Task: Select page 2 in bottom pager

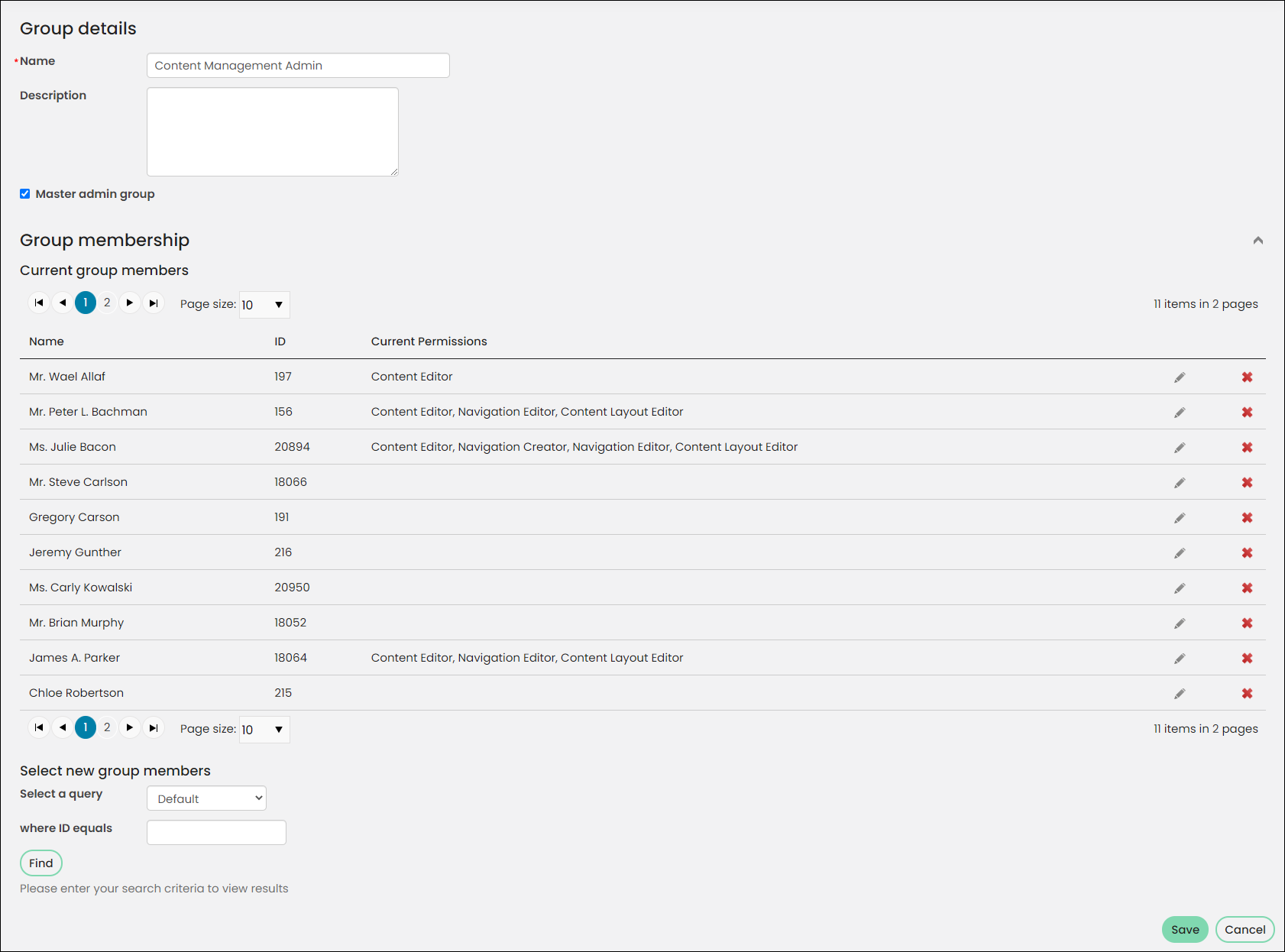Action: (x=107, y=727)
